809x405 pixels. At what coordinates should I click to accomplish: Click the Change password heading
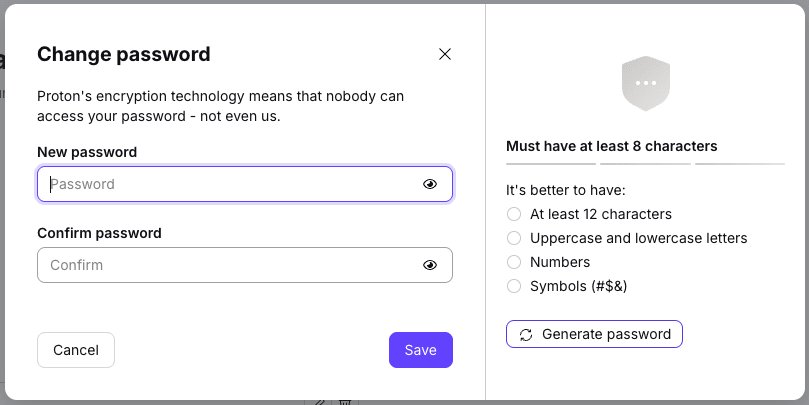coord(124,54)
